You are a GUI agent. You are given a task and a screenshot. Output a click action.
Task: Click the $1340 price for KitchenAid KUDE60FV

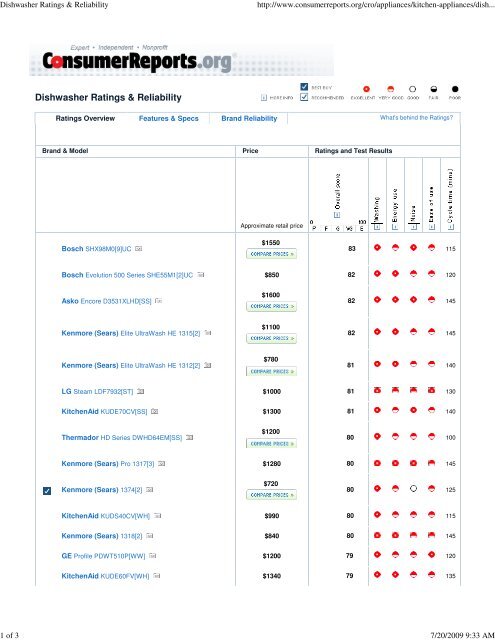(x=271, y=576)
